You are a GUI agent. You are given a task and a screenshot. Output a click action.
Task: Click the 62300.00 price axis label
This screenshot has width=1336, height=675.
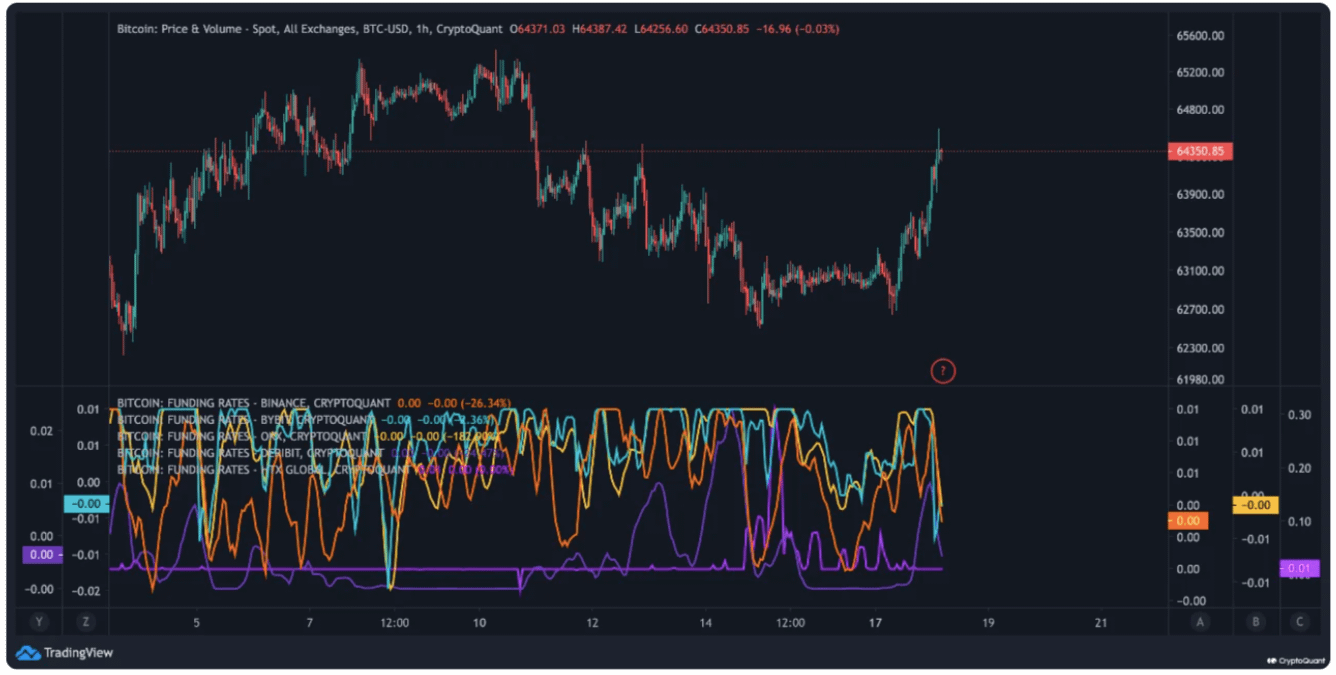tap(1201, 348)
